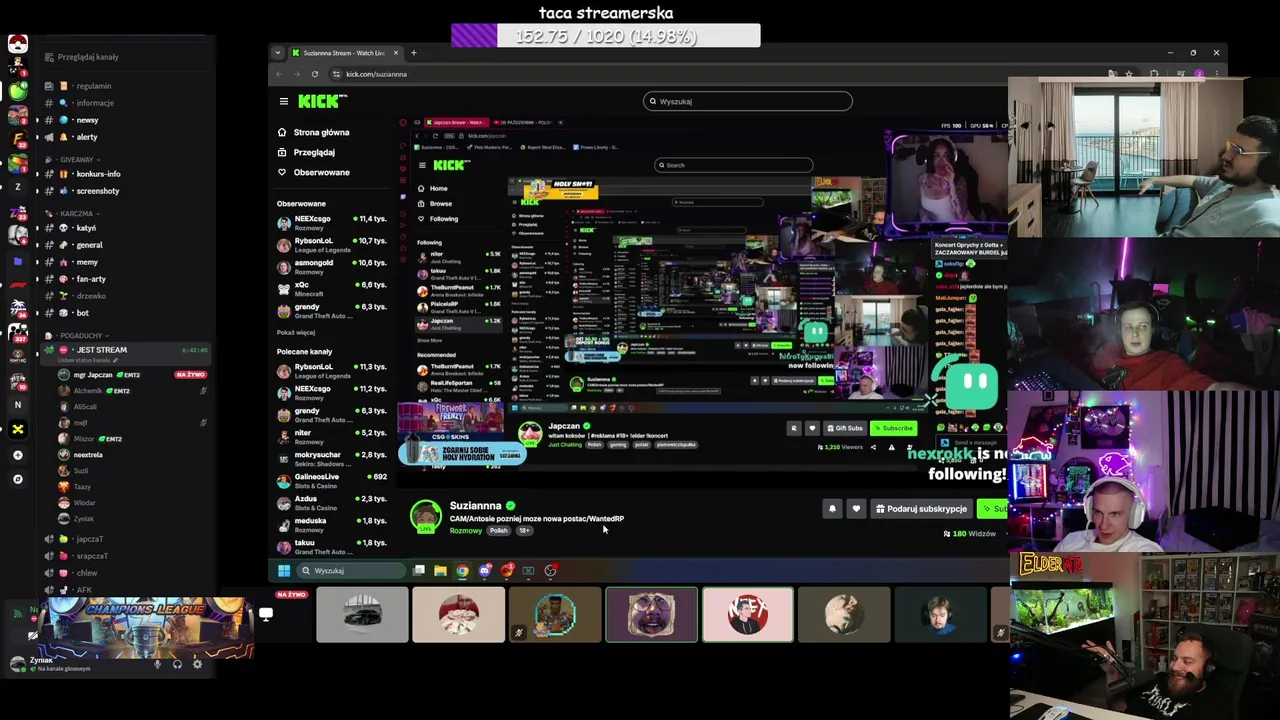Click the green KICK logo

click(x=321, y=101)
